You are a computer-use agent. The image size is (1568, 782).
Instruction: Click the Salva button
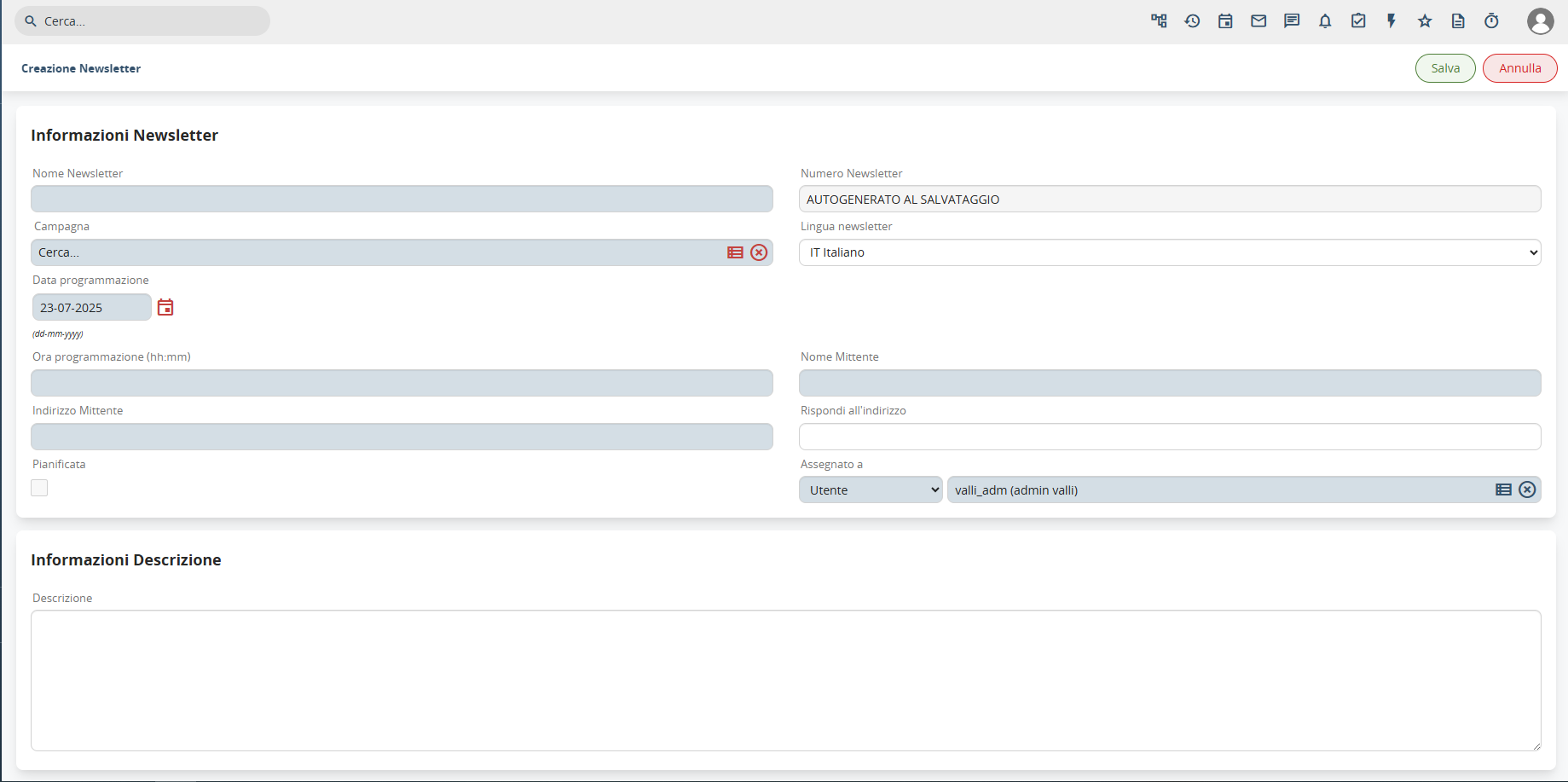(x=1445, y=68)
